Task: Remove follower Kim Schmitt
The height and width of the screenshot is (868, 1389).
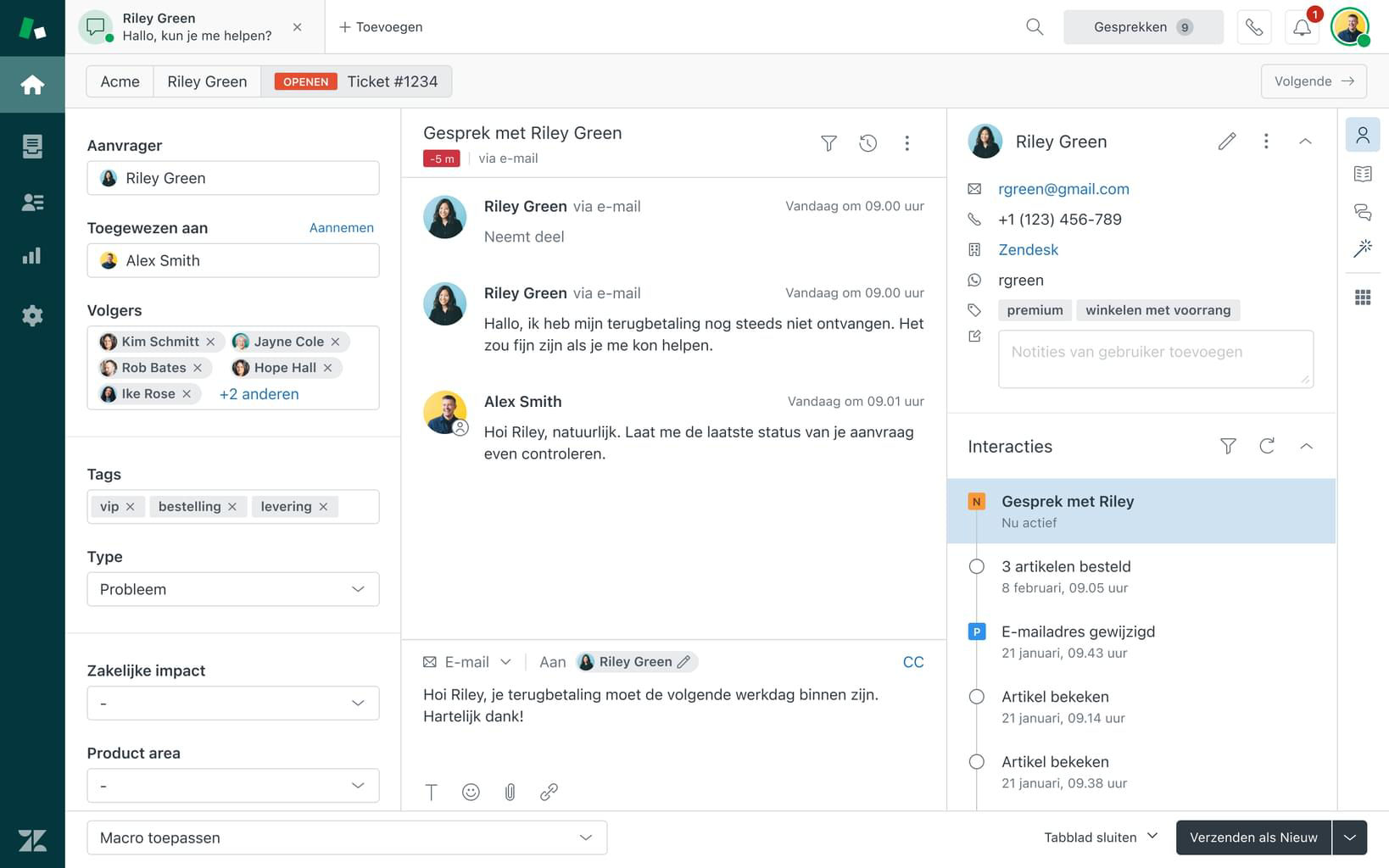Action: point(211,342)
